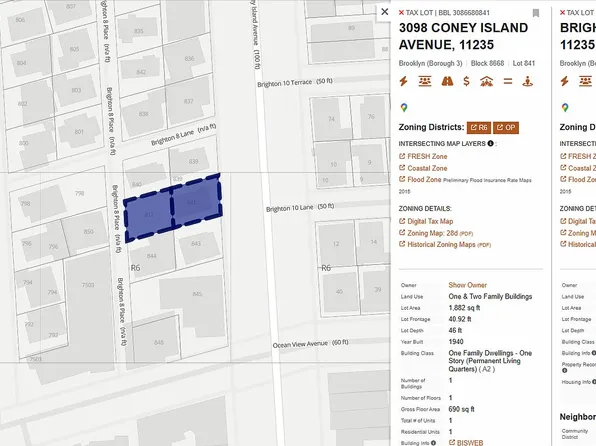
Task: Click the lot area value 1,882 sq ft
Action: pos(464,308)
